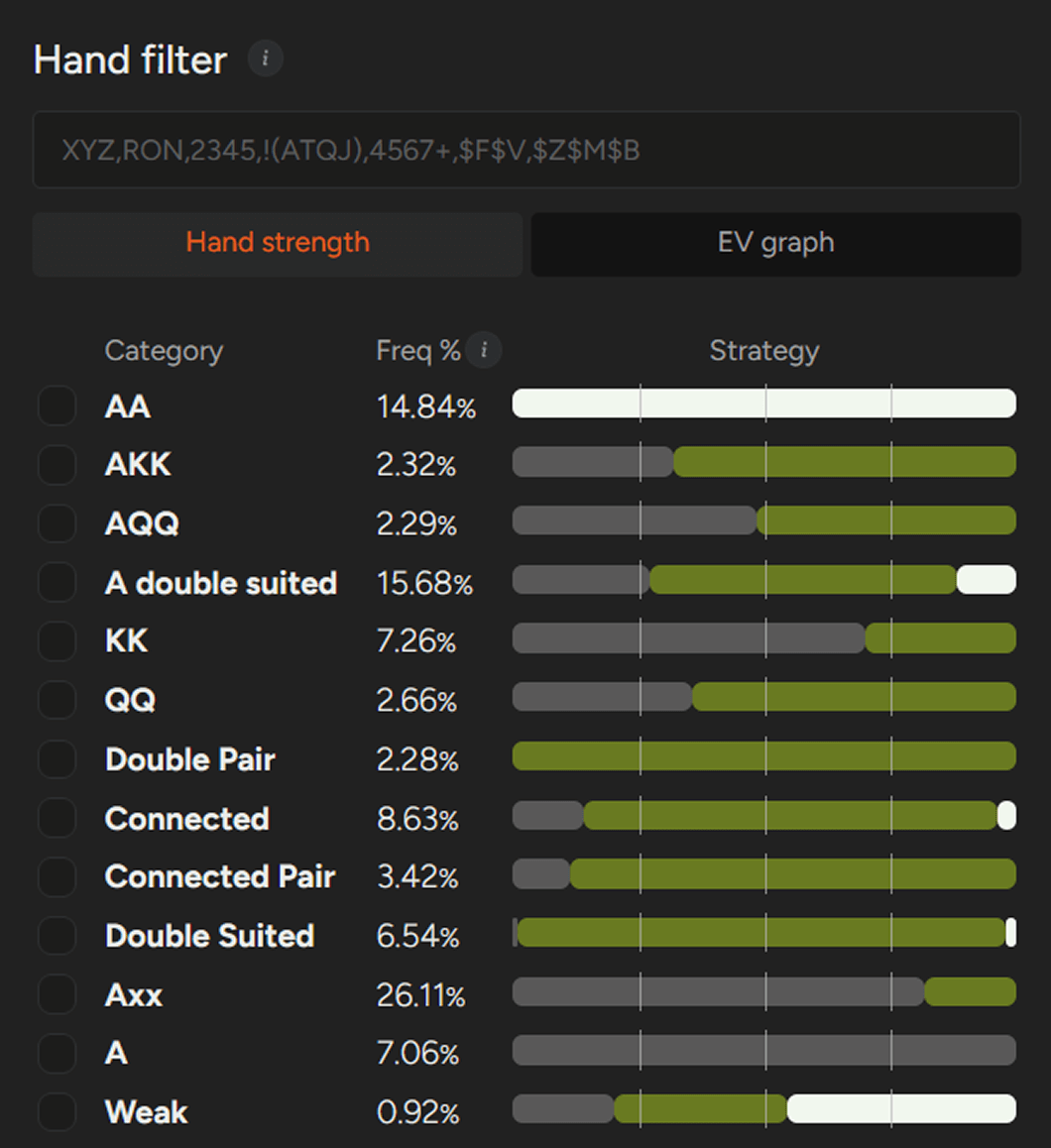Click the Double Suited category label
The width and height of the screenshot is (1051, 1148).
coord(209,936)
